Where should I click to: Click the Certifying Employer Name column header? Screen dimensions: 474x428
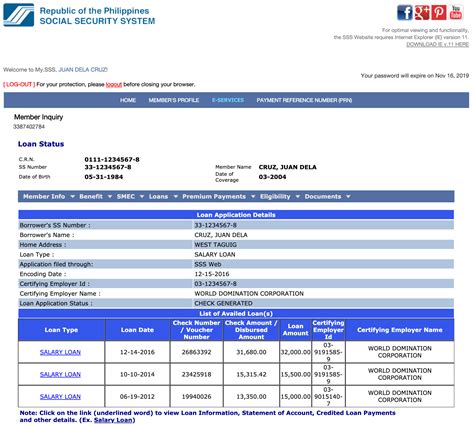[x=400, y=330]
